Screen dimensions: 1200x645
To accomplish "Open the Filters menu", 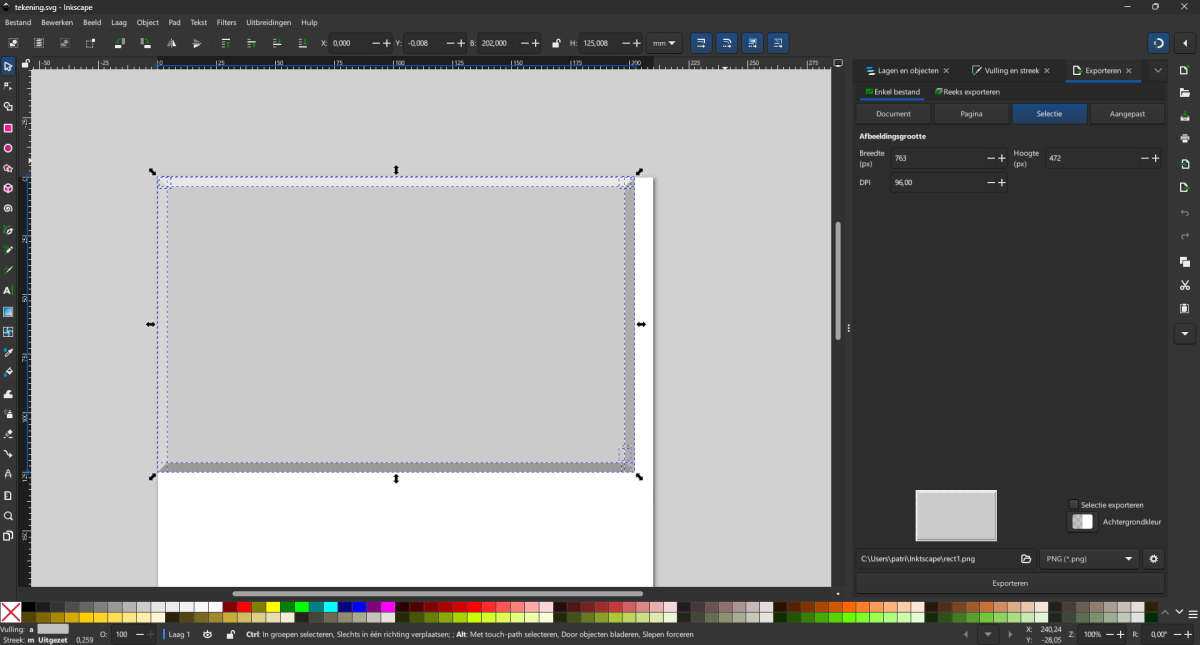I will click(x=227, y=22).
